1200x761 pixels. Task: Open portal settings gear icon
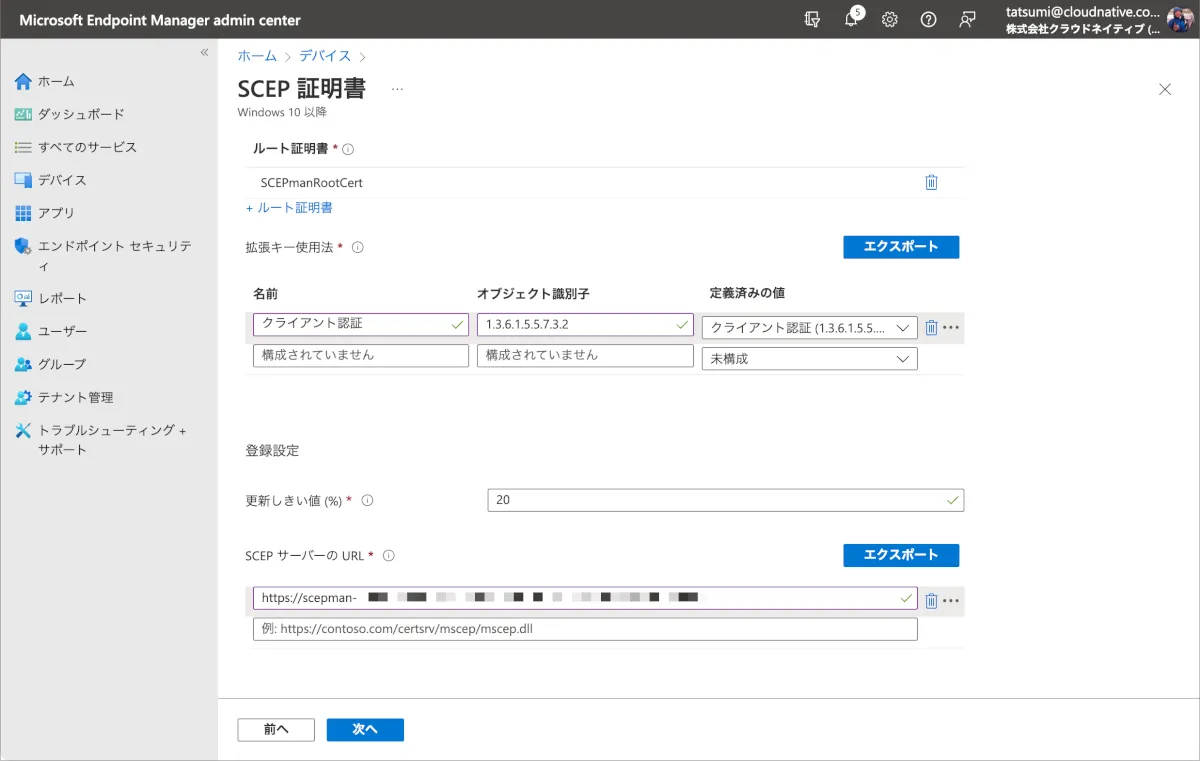pyautogui.click(x=889, y=19)
